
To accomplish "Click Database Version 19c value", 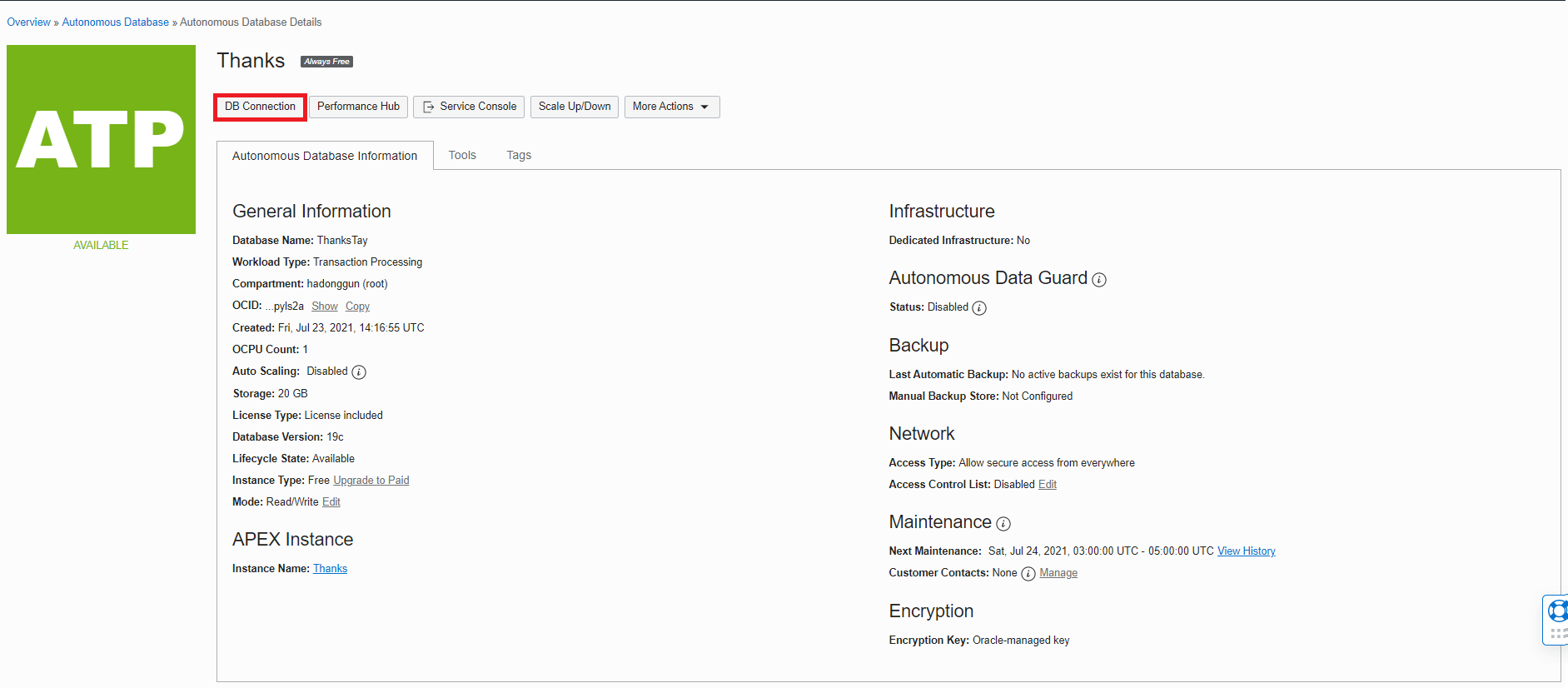I will click(335, 437).
